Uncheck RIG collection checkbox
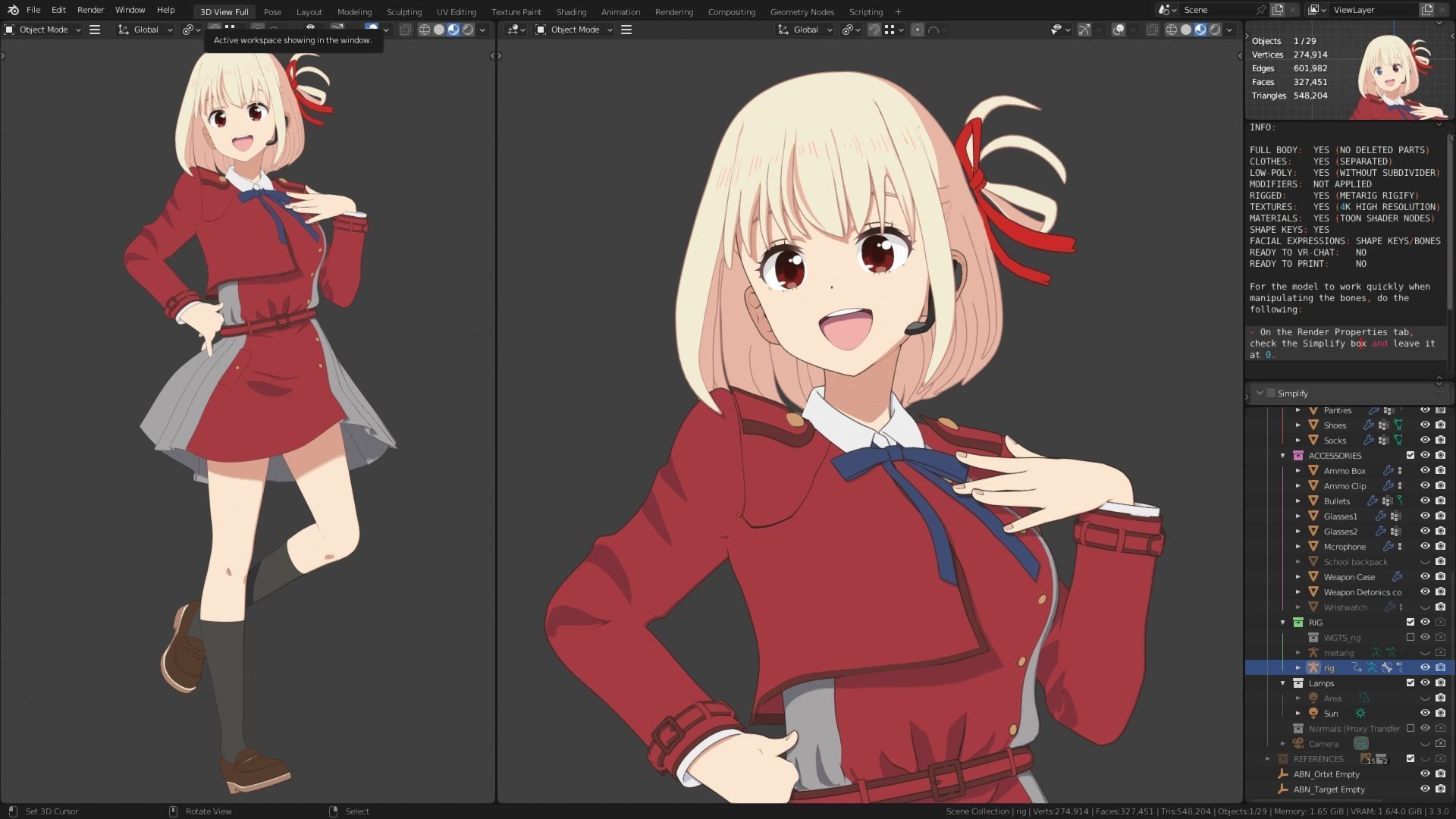The image size is (1456, 819). 1410,623
